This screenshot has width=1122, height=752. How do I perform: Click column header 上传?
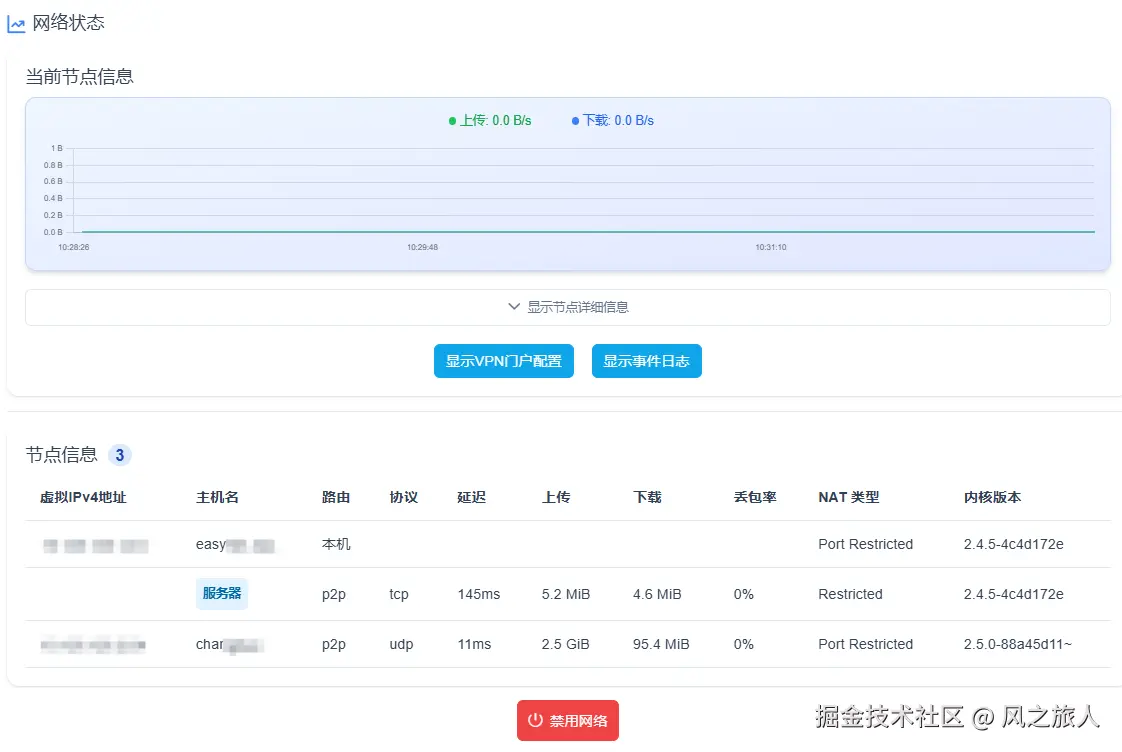click(556, 497)
